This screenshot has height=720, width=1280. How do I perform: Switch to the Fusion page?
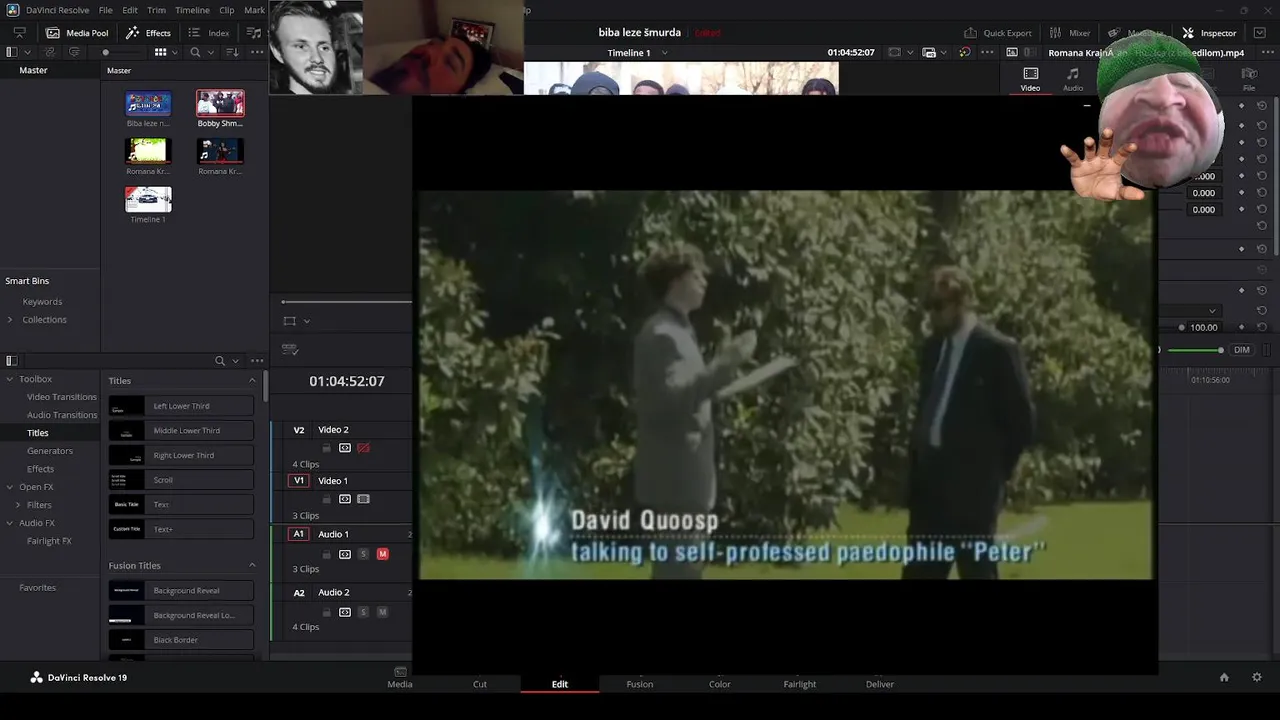pos(640,684)
